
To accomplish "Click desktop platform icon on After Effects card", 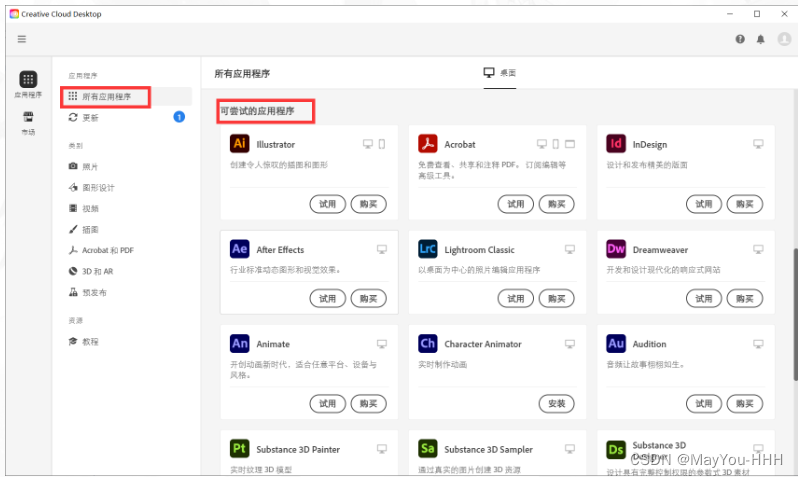I will 382,249.
